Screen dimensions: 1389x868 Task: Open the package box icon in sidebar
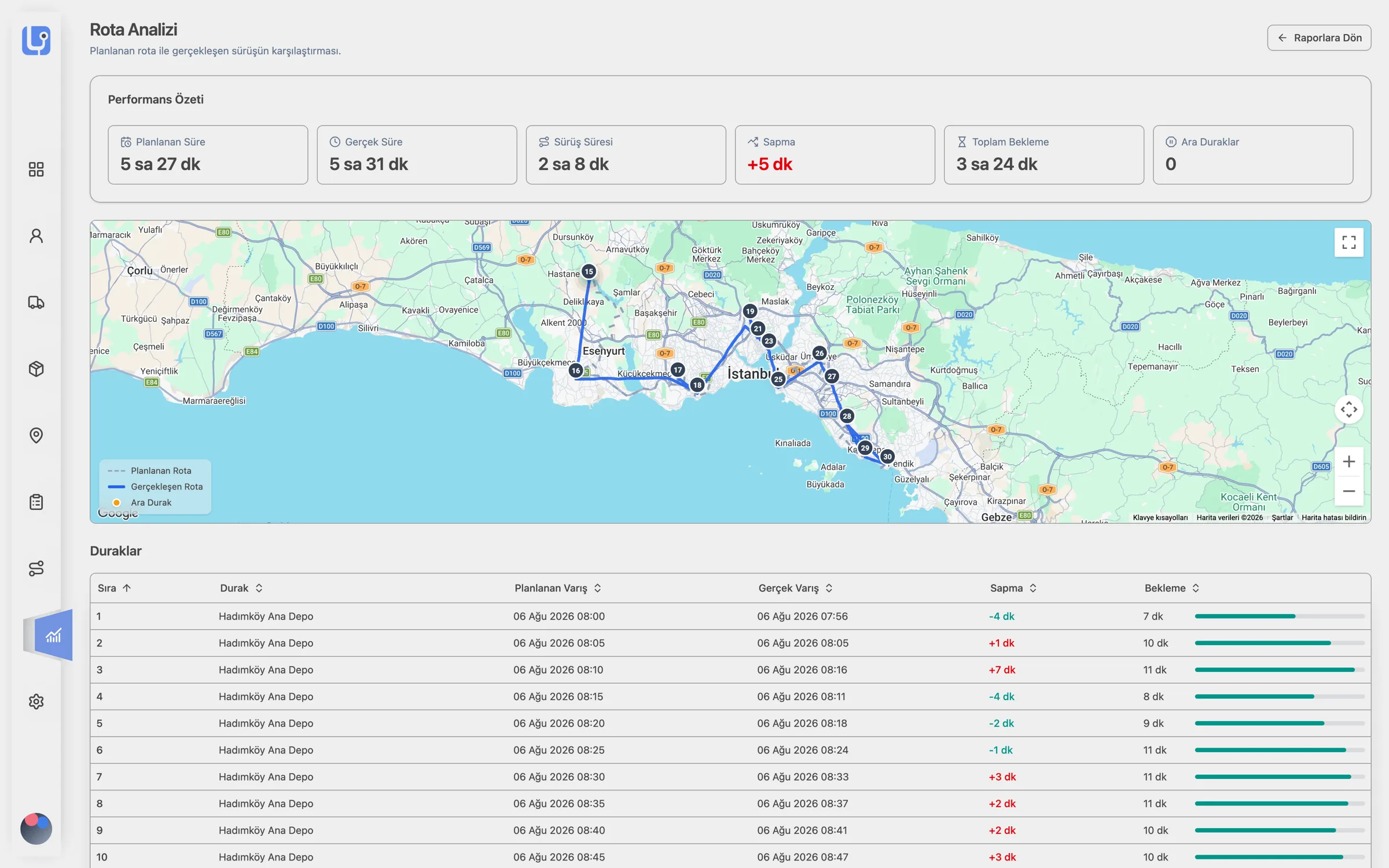coord(36,369)
